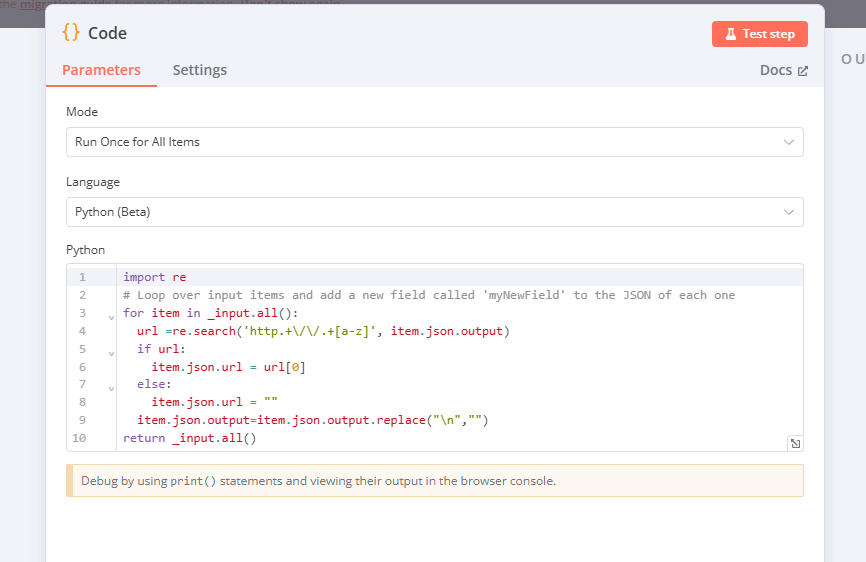Click line number 1 in the gutter
The image size is (866, 562).
82,277
